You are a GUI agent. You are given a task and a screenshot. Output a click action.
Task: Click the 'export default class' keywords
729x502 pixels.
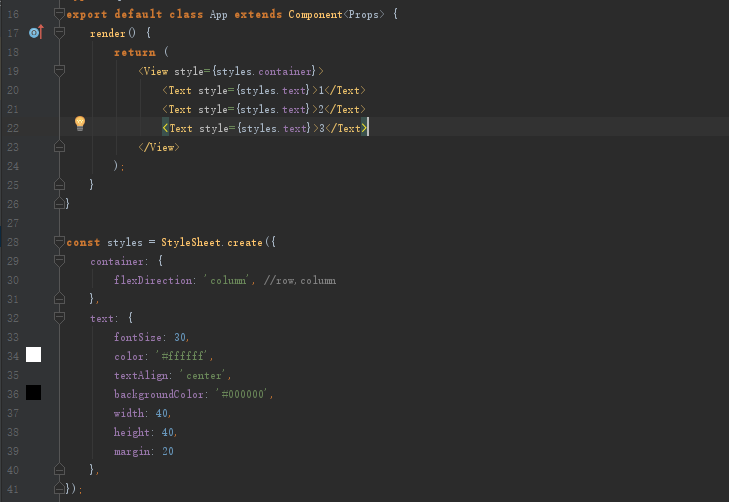[x=135, y=14]
